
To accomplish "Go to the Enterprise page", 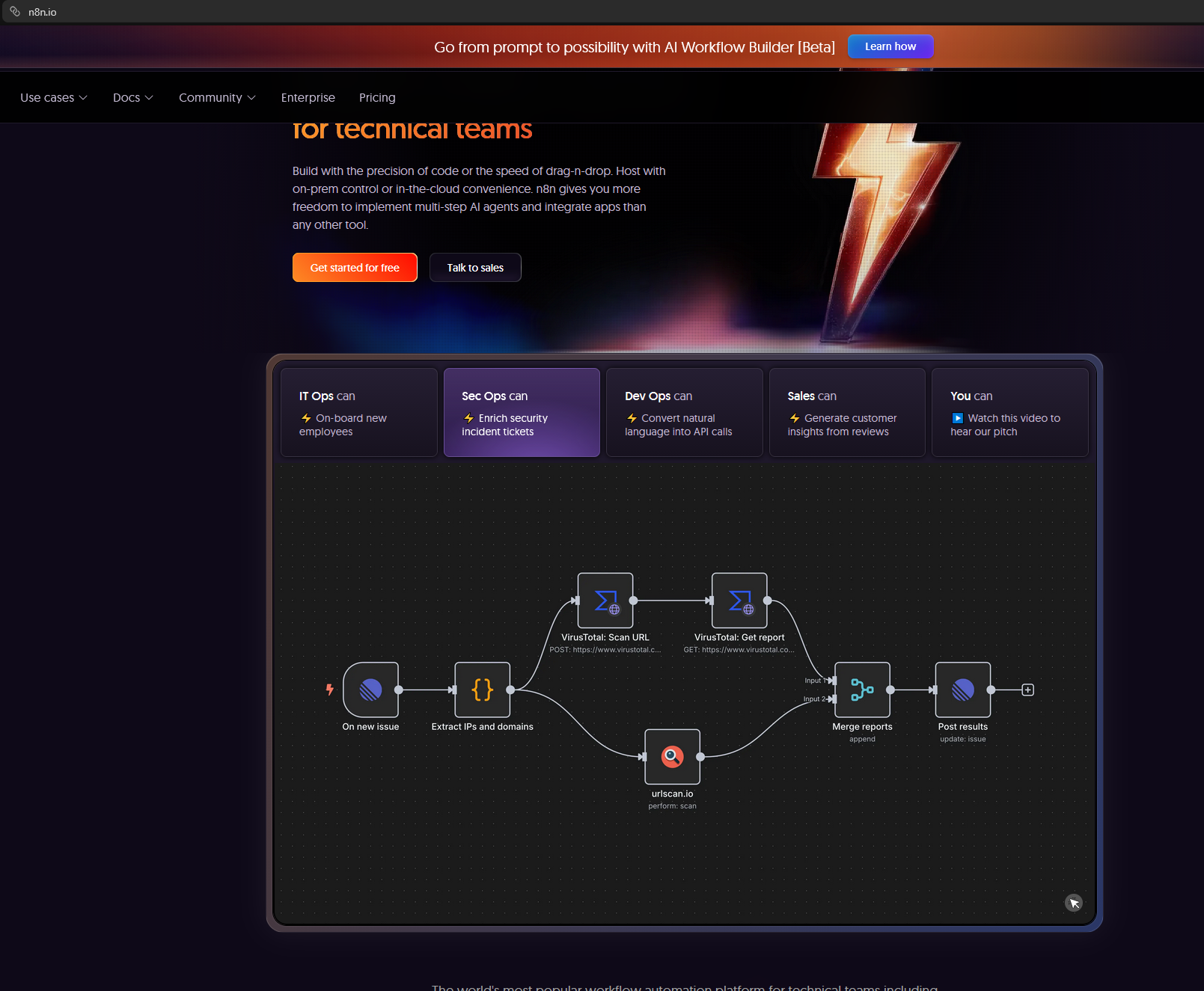I will tap(308, 98).
